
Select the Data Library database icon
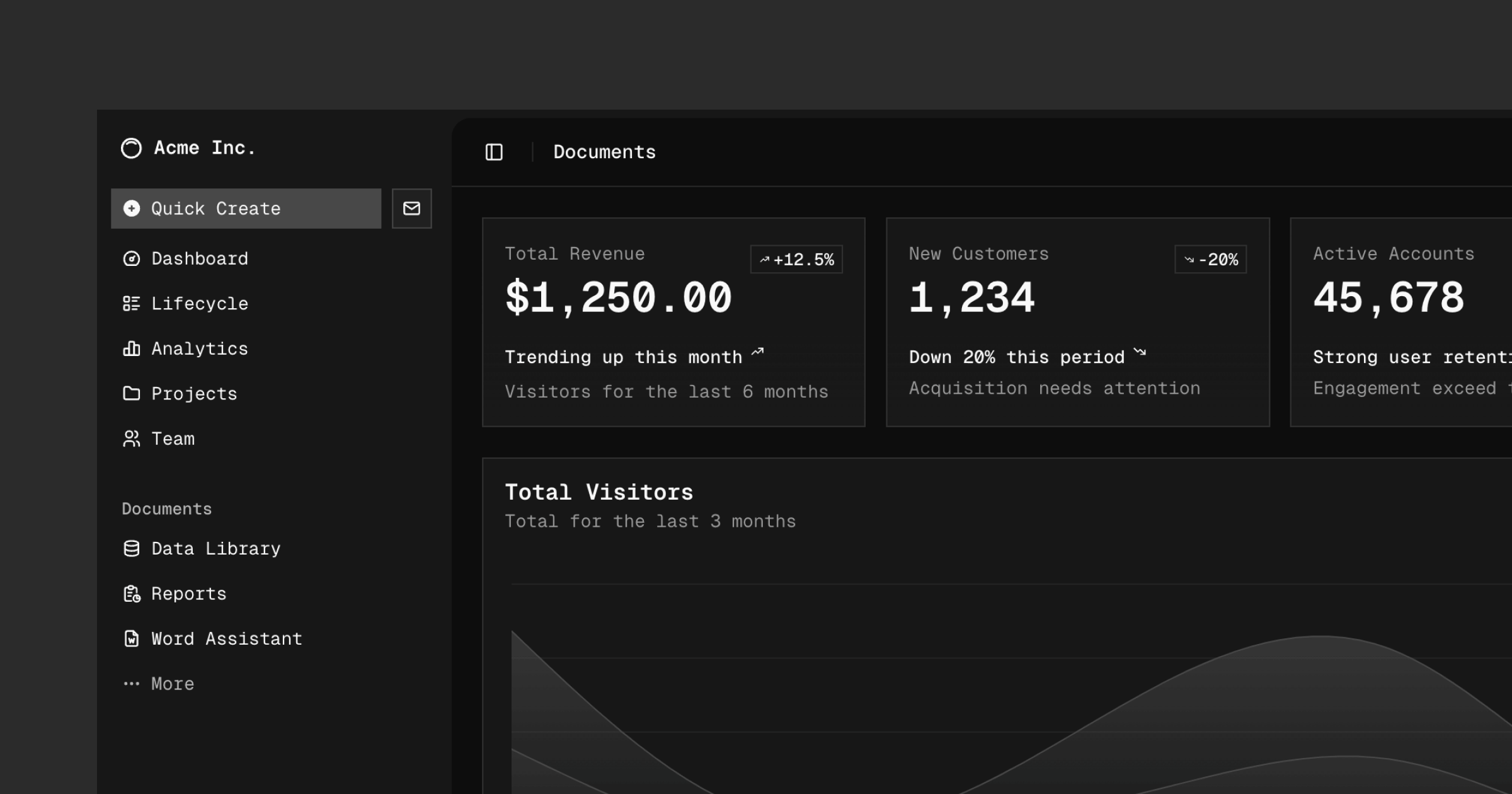tap(132, 548)
